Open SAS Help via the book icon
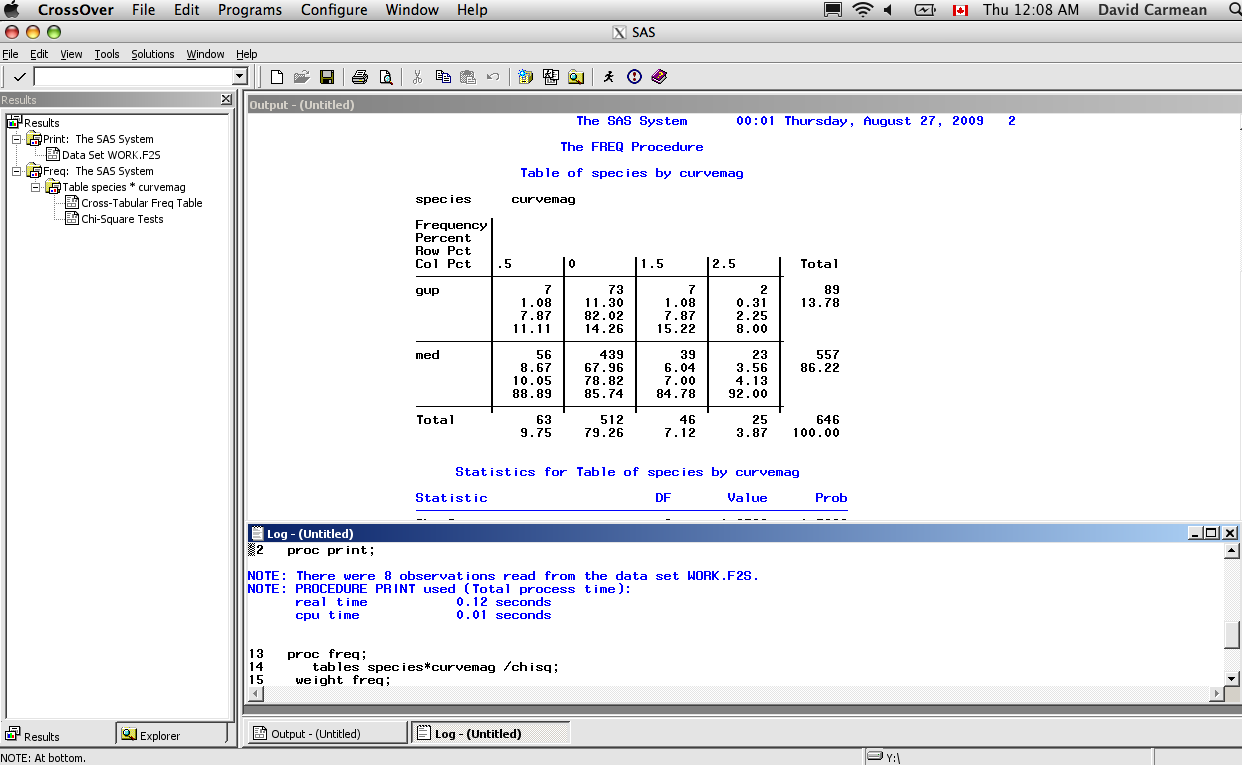Viewport: 1242px width, 765px height. 658,76
